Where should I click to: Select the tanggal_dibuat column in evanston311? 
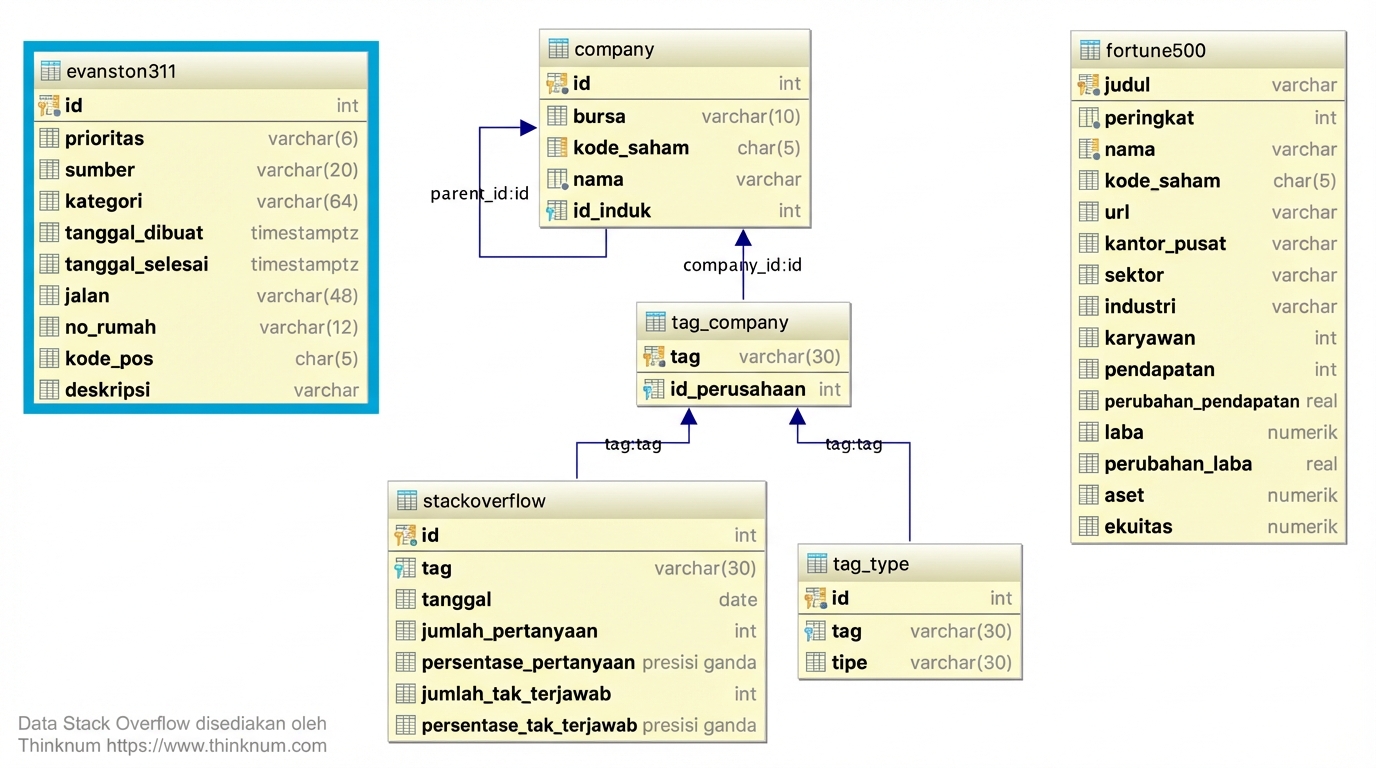[133, 233]
